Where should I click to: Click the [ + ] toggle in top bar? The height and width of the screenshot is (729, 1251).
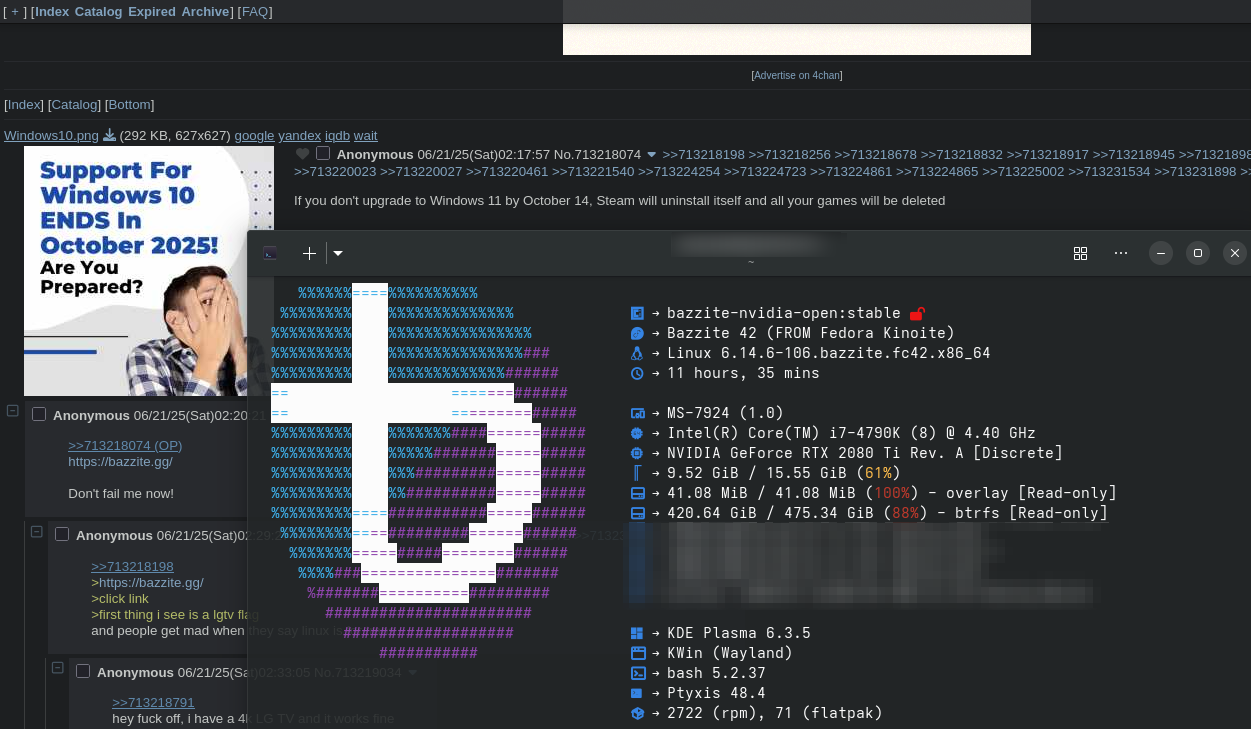coord(15,12)
